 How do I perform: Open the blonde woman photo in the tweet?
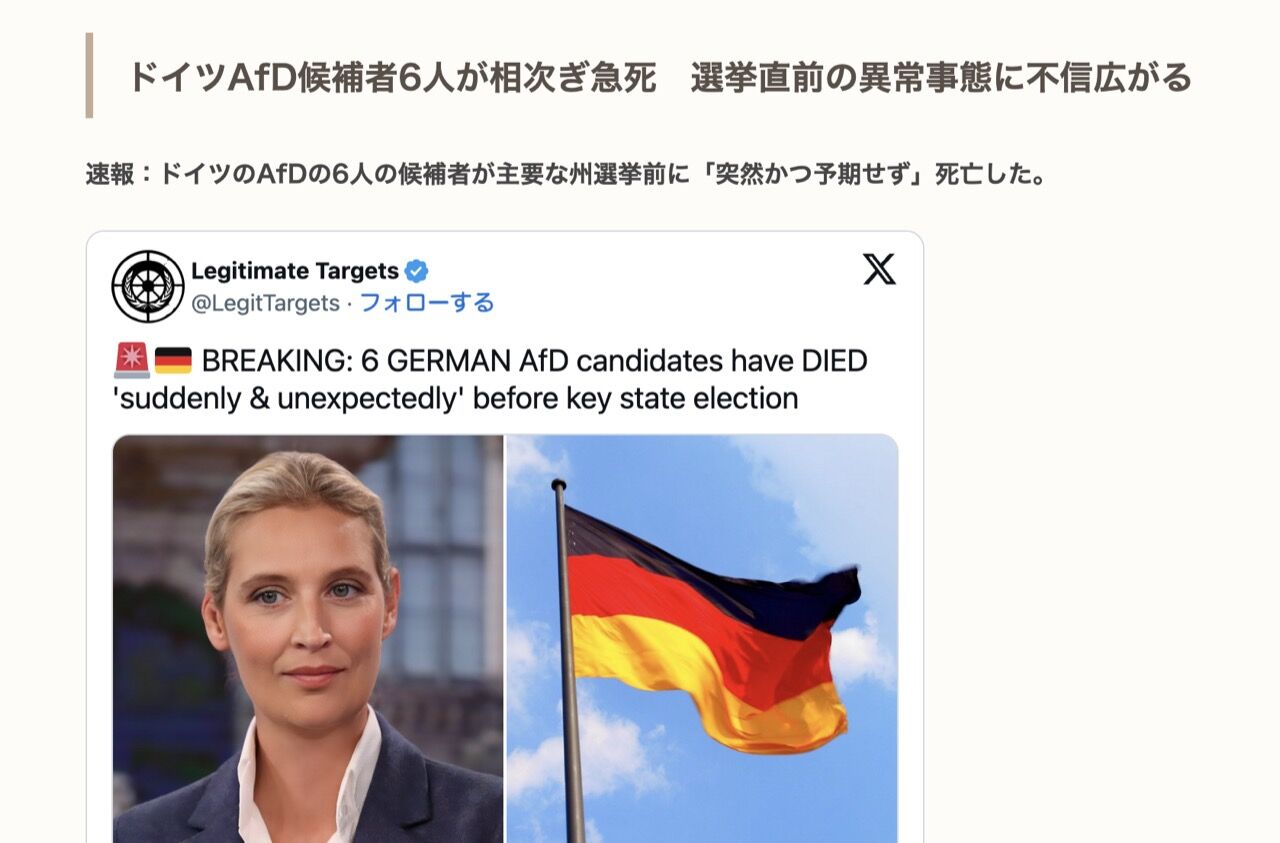pyautogui.click(x=308, y=639)
